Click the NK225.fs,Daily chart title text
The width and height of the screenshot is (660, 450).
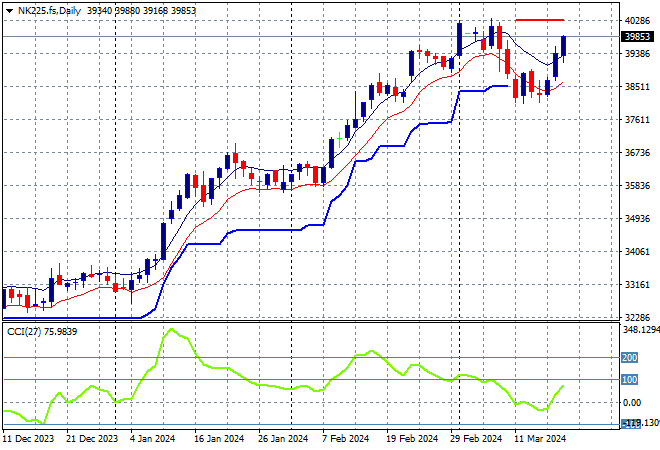(50, 10)
